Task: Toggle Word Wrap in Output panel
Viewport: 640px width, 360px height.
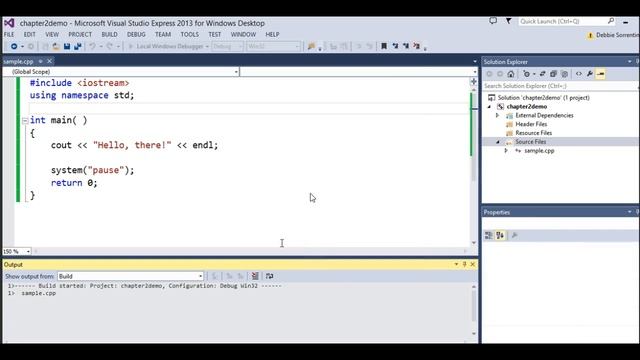Action: (269, 276)
